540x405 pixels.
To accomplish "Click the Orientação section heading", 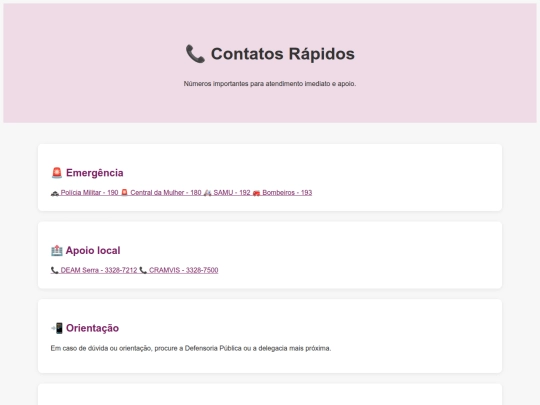I will 85,328.
